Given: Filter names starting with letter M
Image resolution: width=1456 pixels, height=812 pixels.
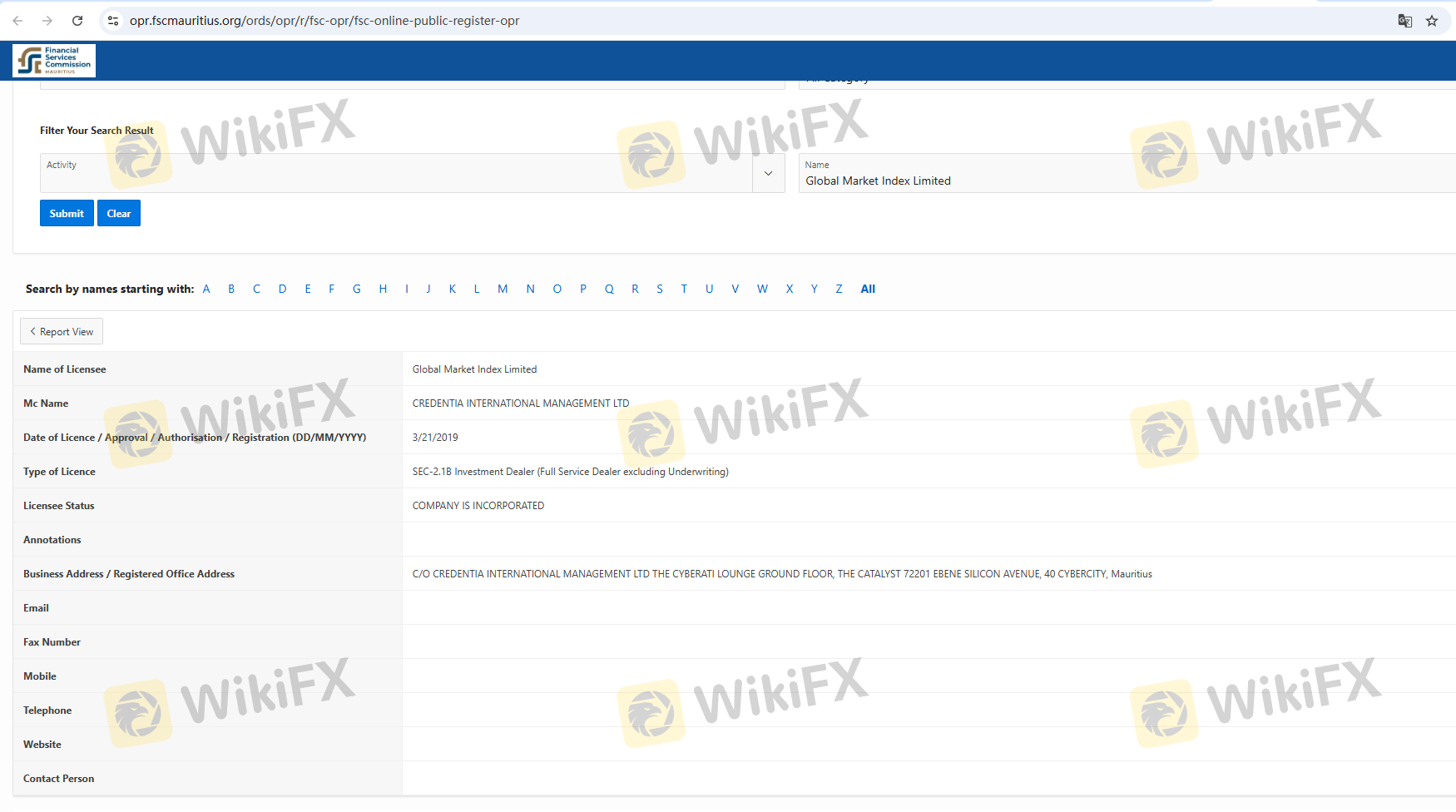Looking at the screenshot, I should pos(503,289).
